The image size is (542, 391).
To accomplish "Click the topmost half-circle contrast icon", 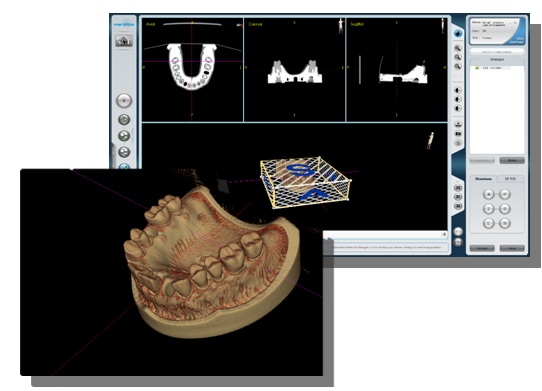I will [x=458, y=90].
